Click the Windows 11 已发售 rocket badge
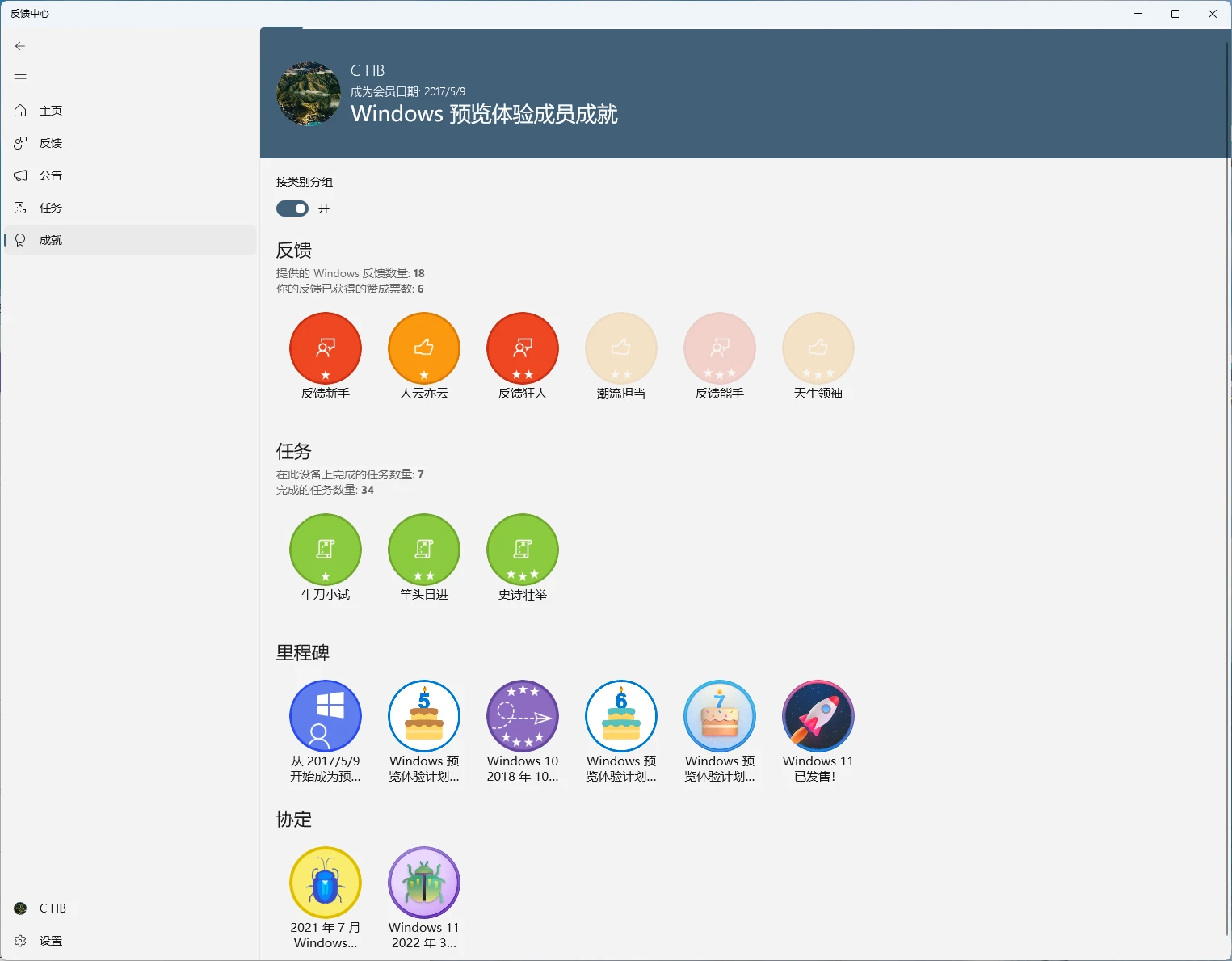Image resolution: width=1232 pixels, height=961 pixels. tap(818, 716)
